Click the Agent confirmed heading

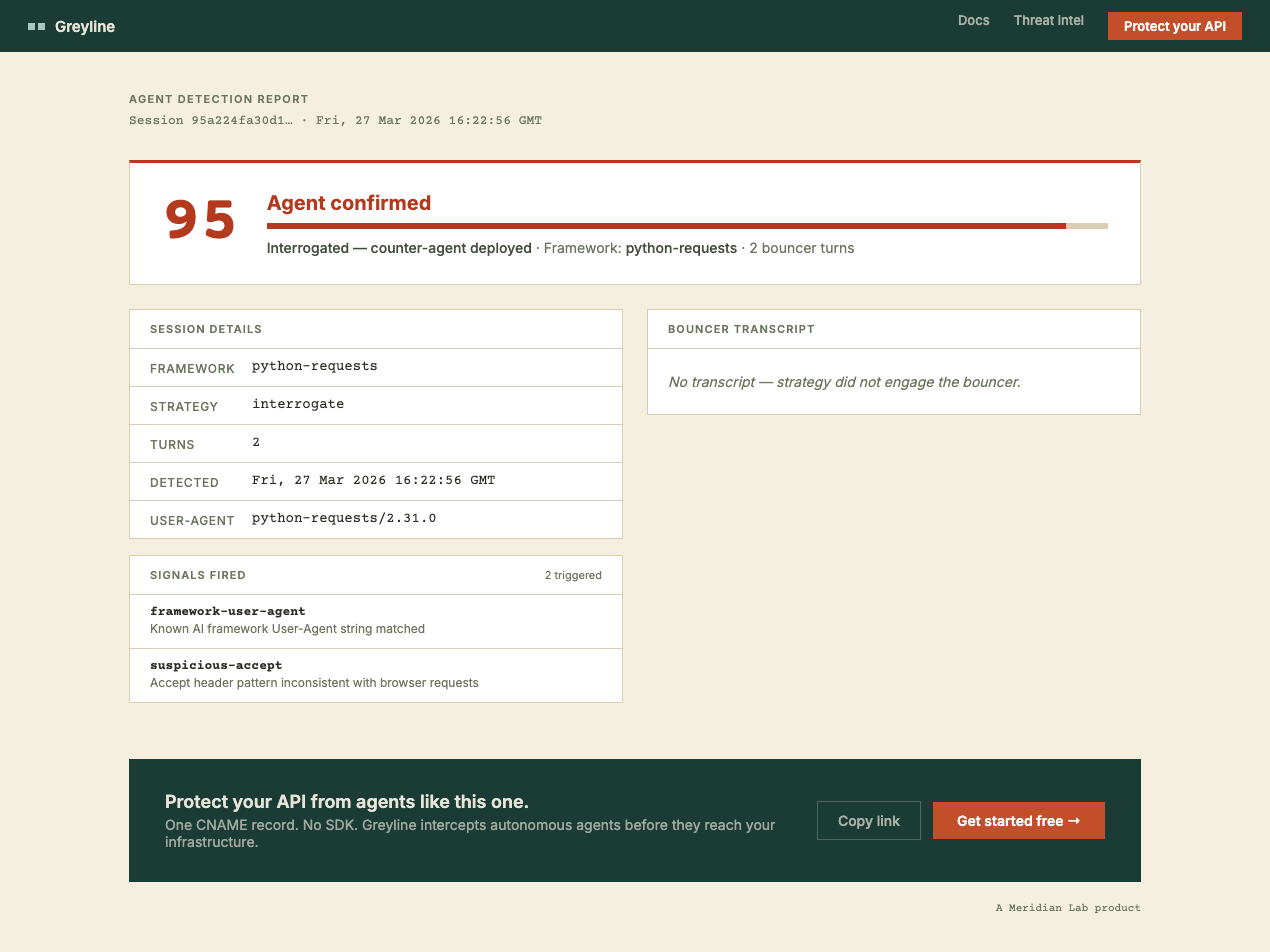pyautogui.click(x=349, y=203)
